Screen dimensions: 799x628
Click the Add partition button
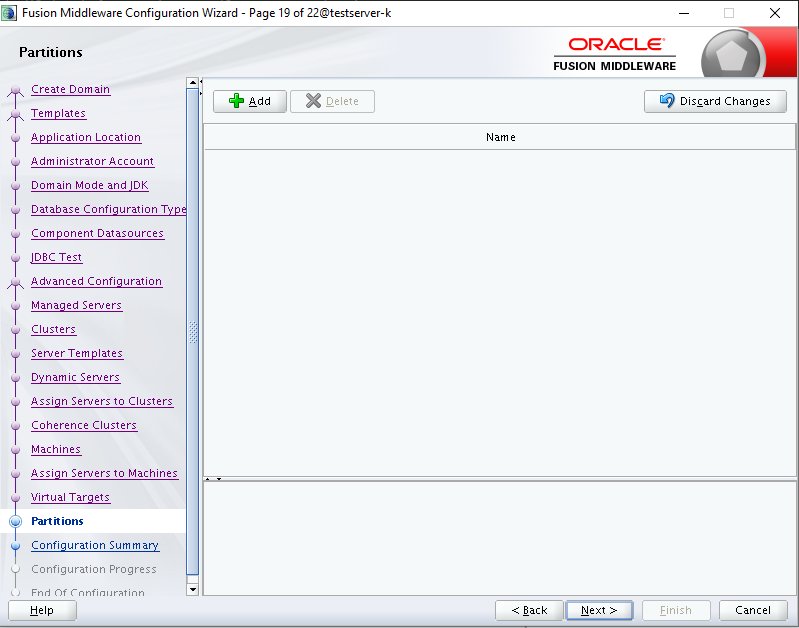click(250, 101)
